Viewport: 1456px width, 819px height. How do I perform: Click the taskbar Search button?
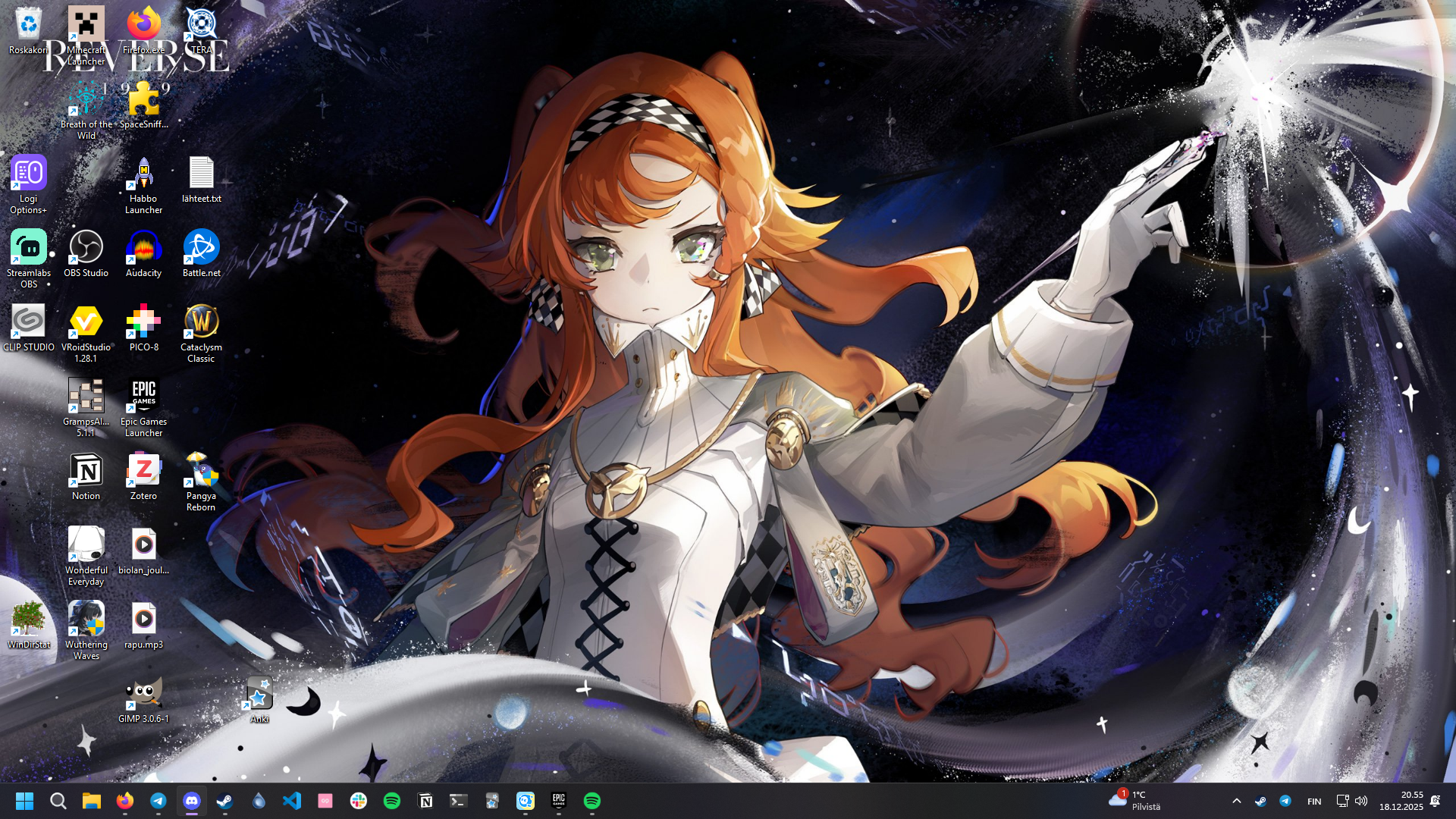tap(58, 801)
